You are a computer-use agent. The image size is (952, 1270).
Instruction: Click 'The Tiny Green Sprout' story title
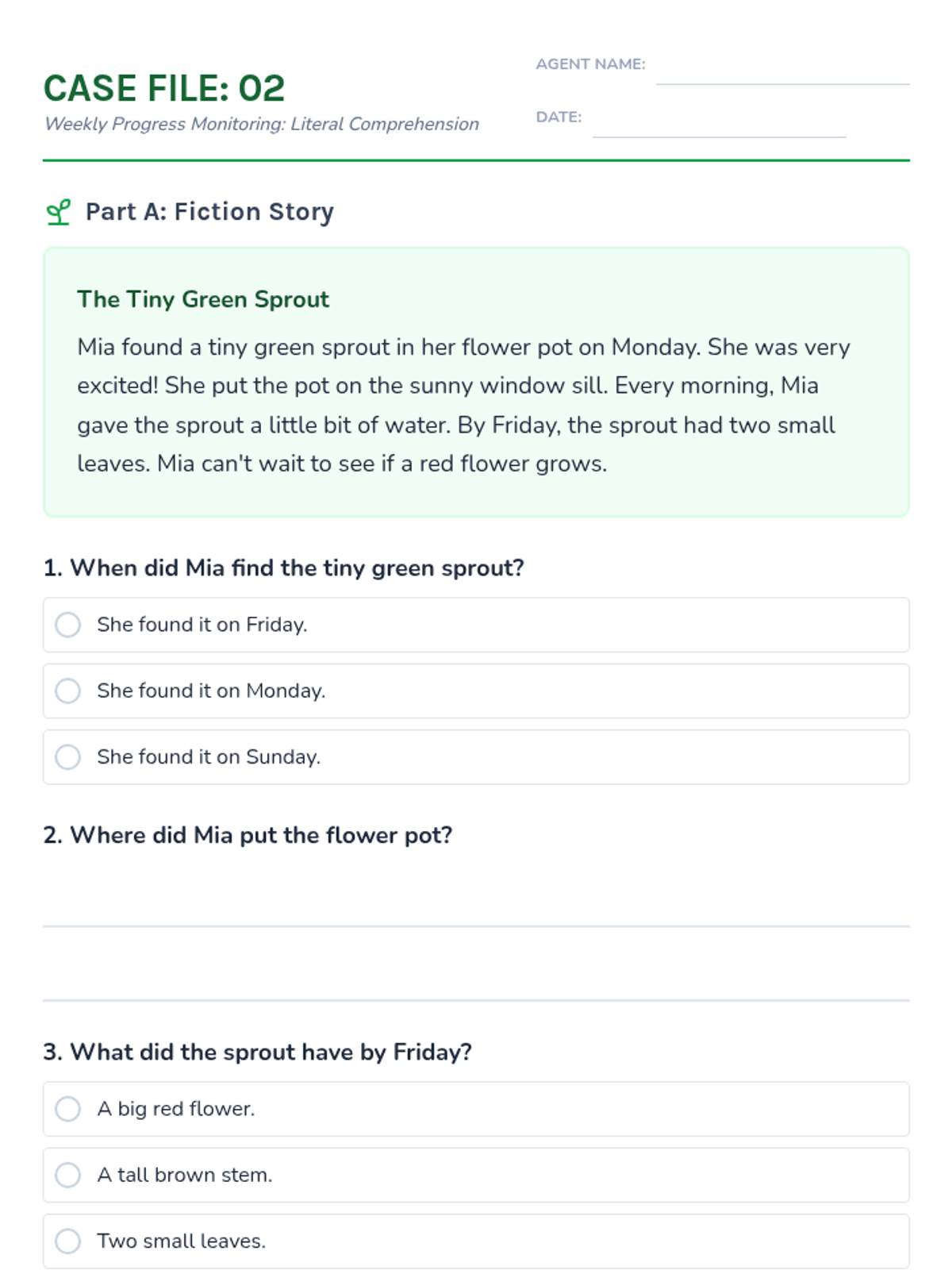tap(203, 299)
